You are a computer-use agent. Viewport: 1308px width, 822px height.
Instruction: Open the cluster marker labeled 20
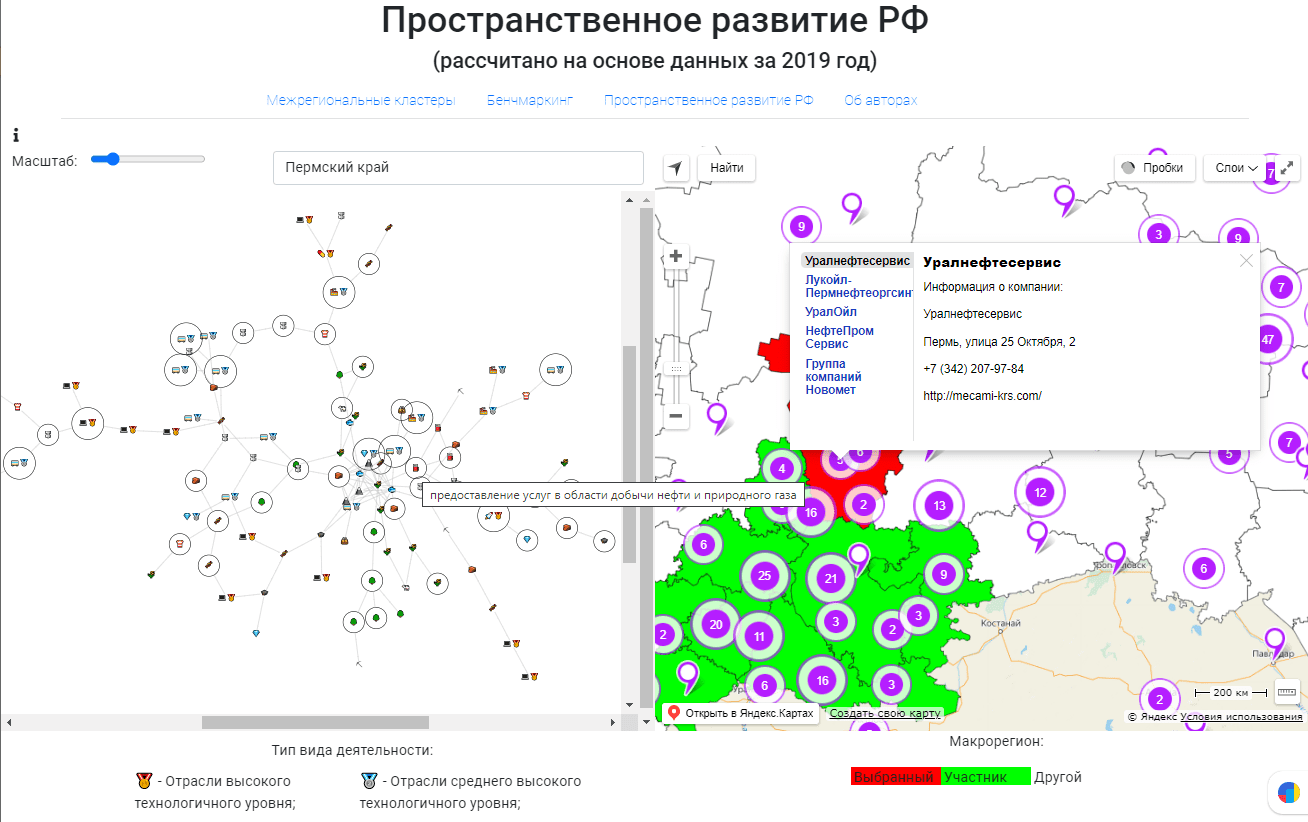pyautogui.click(x=716, y=624)
